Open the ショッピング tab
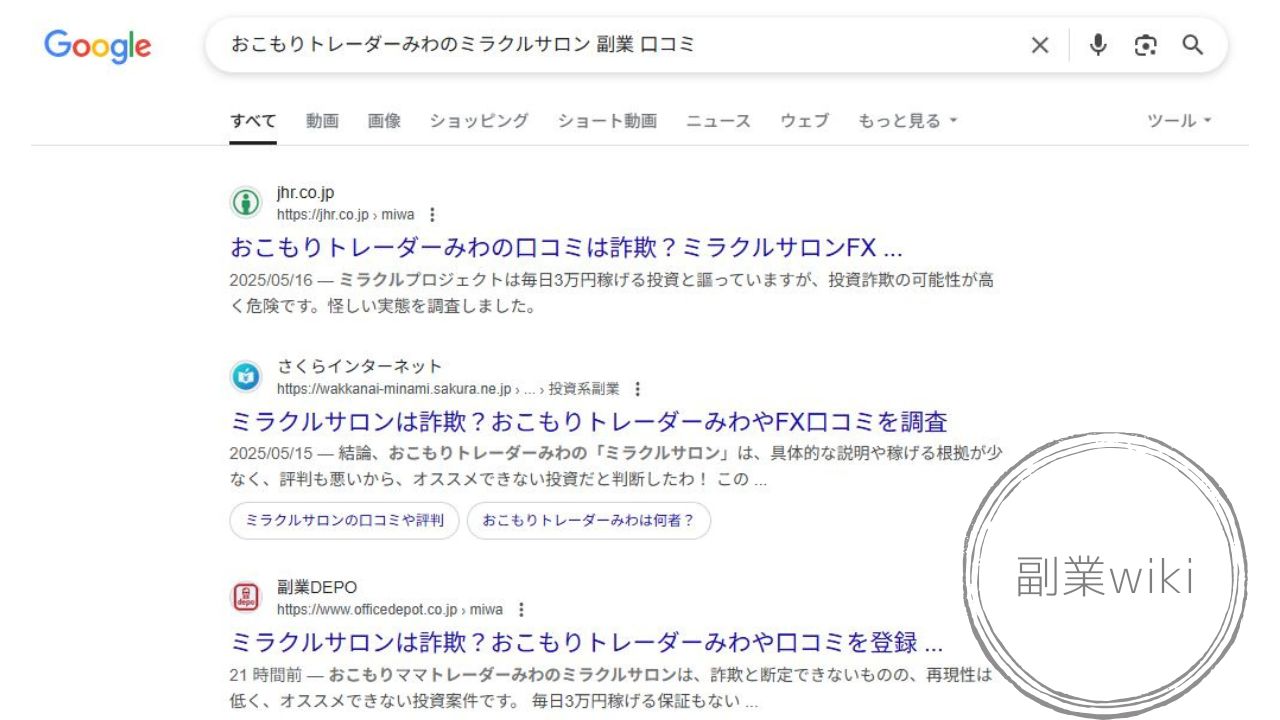This screenshot has width=1280, height=720. (x=479, y=121)
